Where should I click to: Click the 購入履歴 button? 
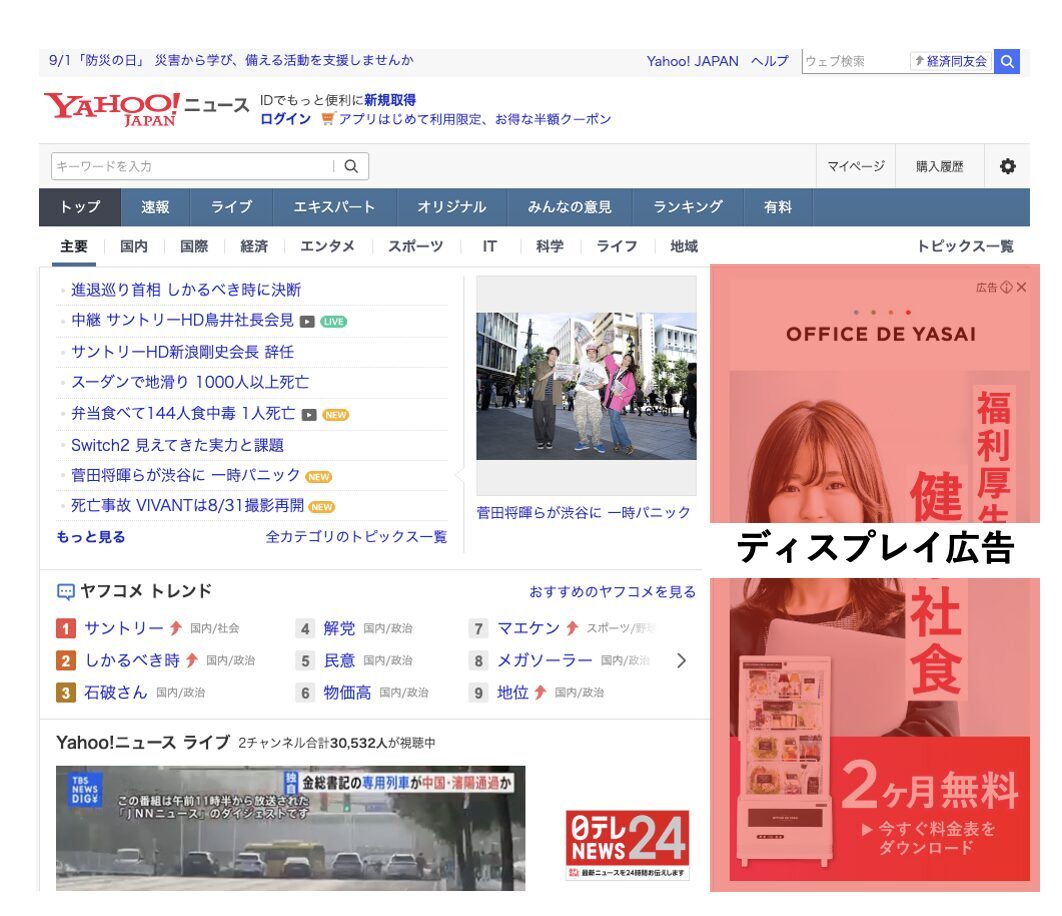point(939,166)
